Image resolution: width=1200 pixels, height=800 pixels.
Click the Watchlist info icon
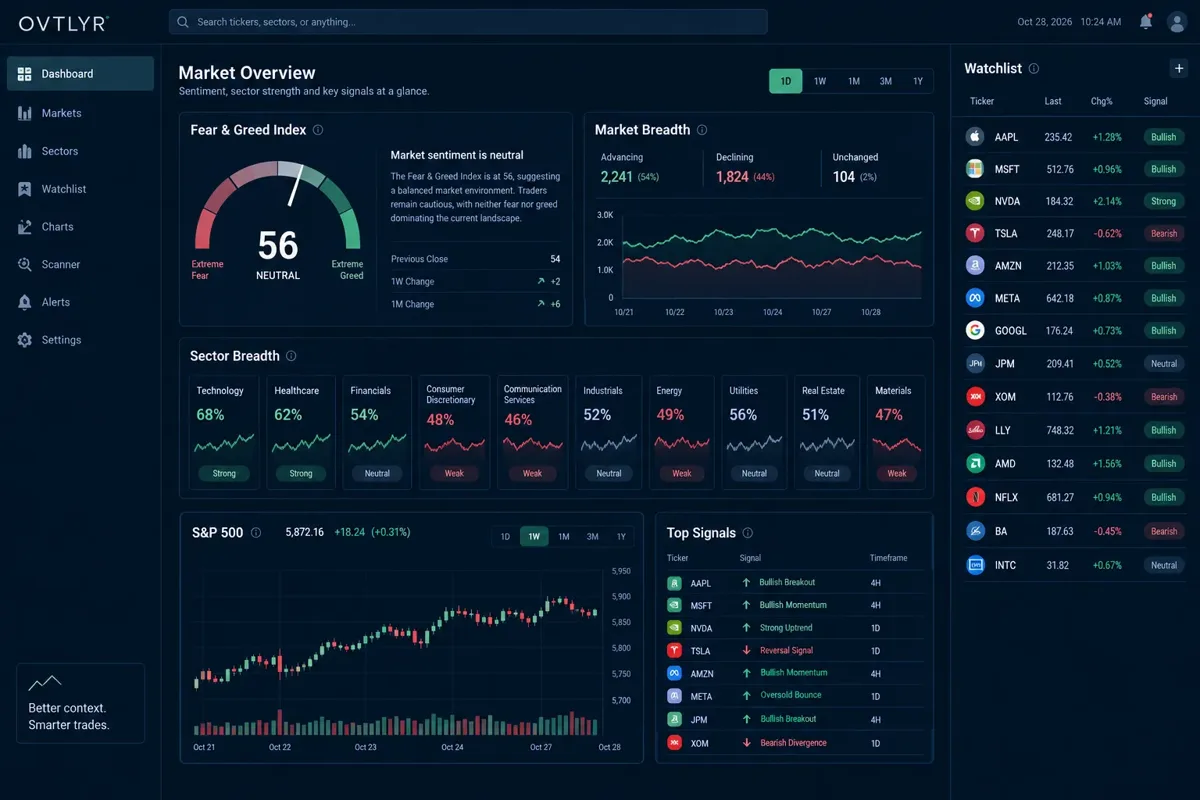coord(1034,69)
